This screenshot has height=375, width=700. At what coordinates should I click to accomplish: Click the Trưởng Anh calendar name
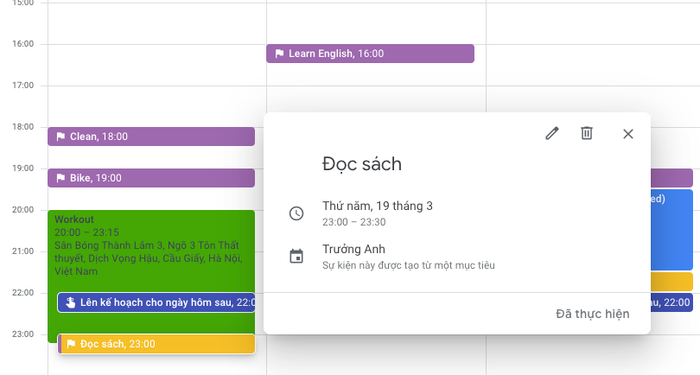click(354, 249)
